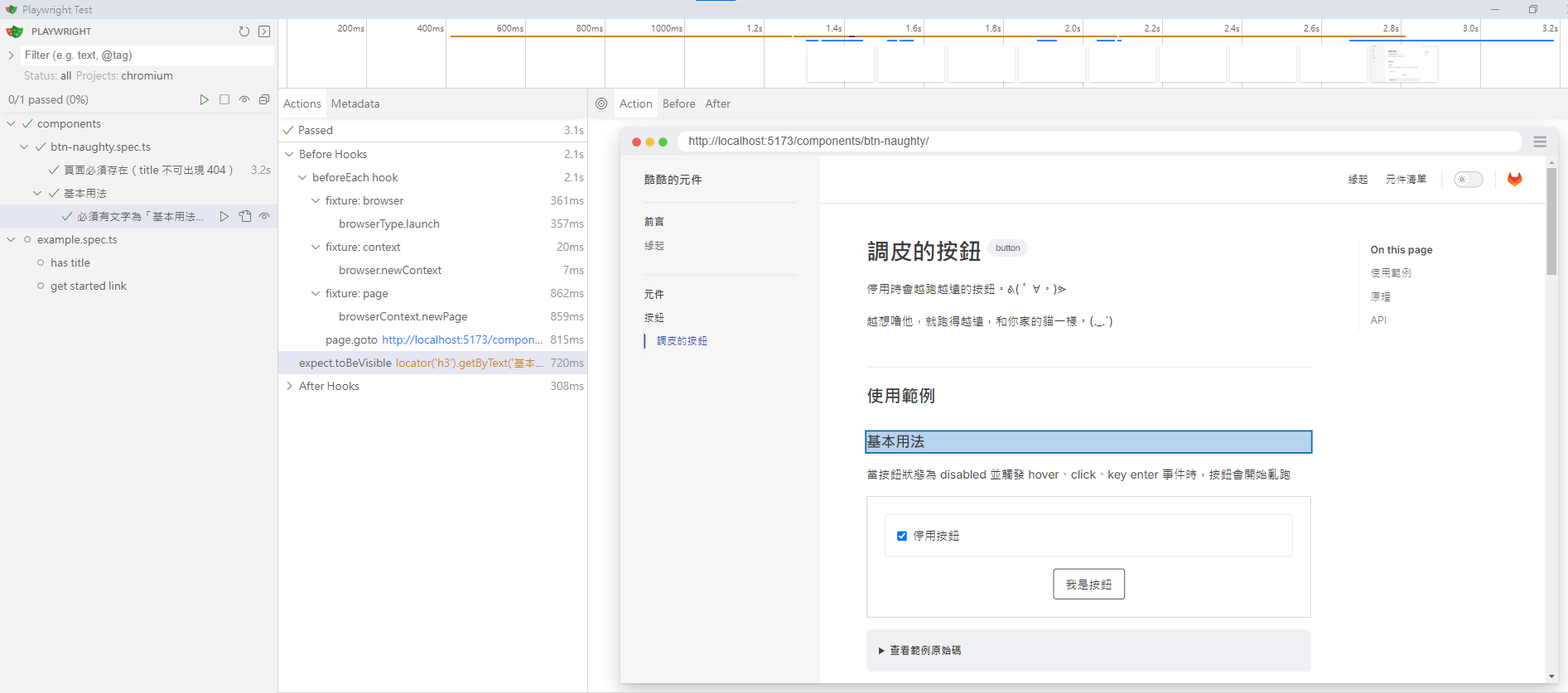Jump to API in On this page
This screenshot has height=693, width=1568.
(1378, 320)
